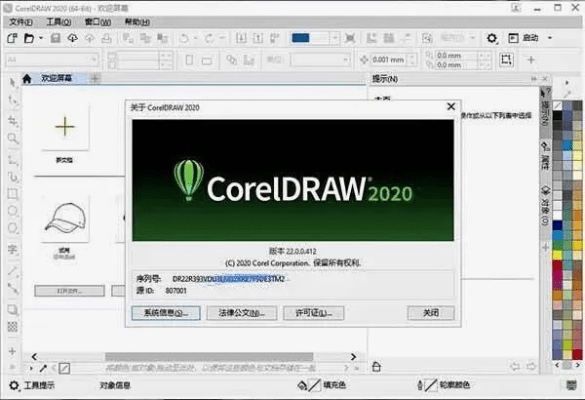Click the serial number text in dialog

tap(228, 279)
